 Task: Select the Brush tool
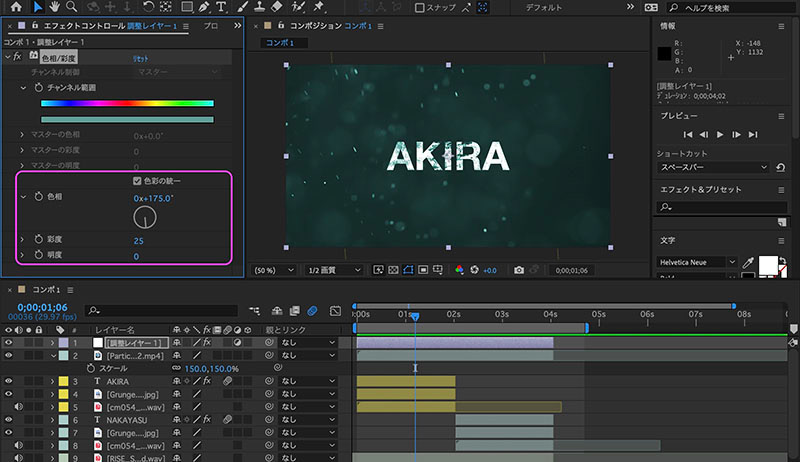243,7
